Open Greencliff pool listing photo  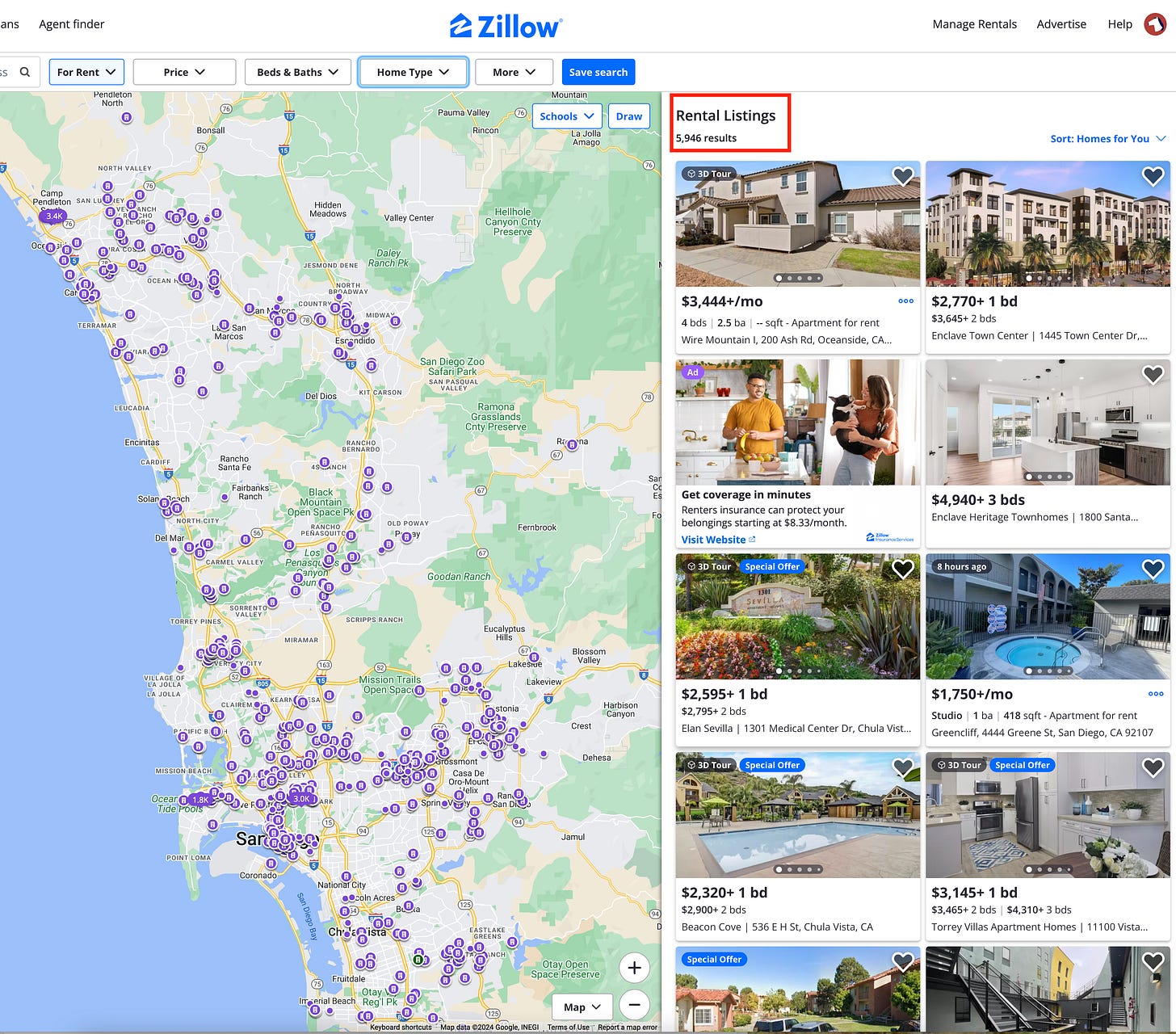tap(1048, 616)
